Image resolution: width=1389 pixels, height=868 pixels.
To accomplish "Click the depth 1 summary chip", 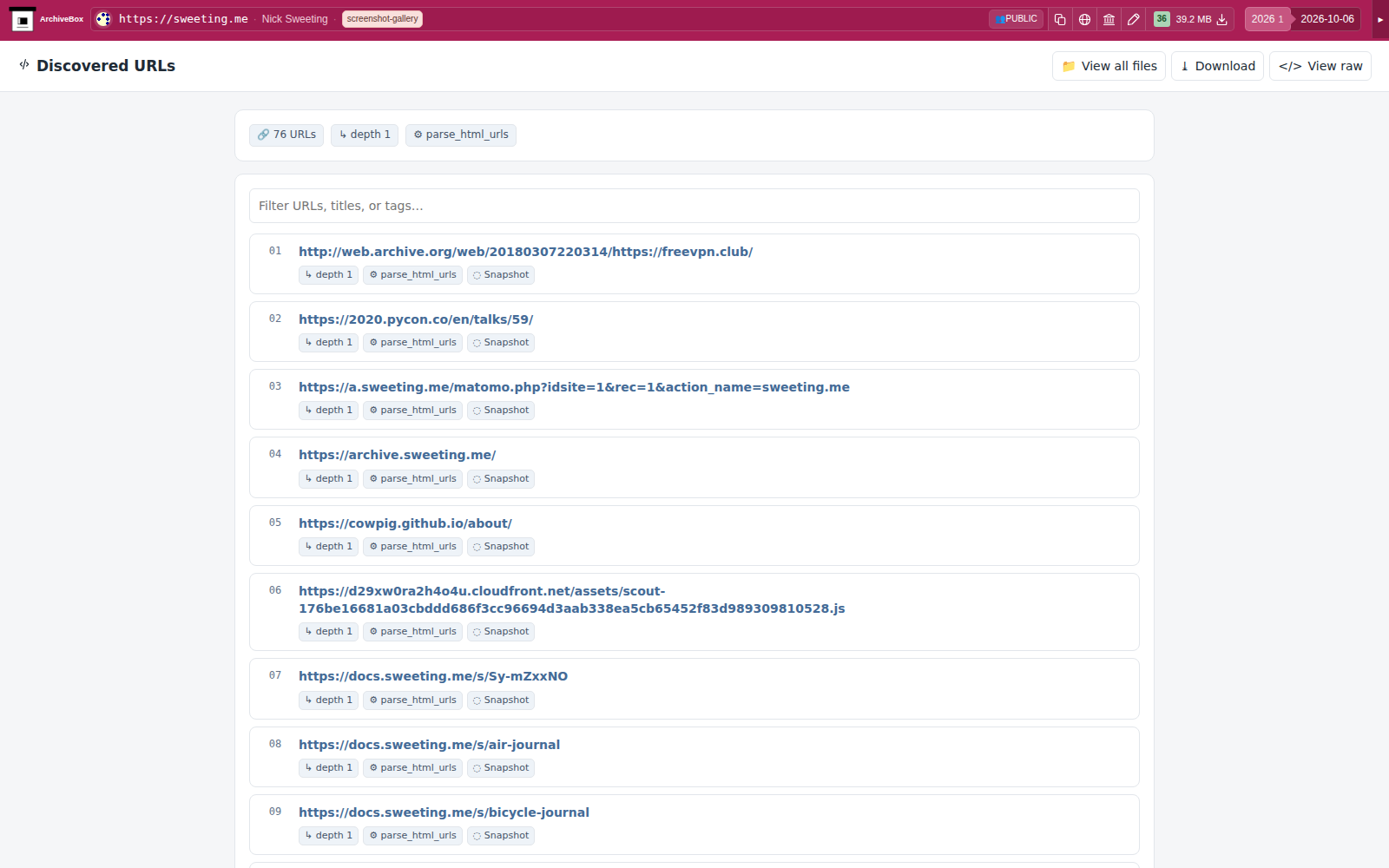I will pos(365,135).
